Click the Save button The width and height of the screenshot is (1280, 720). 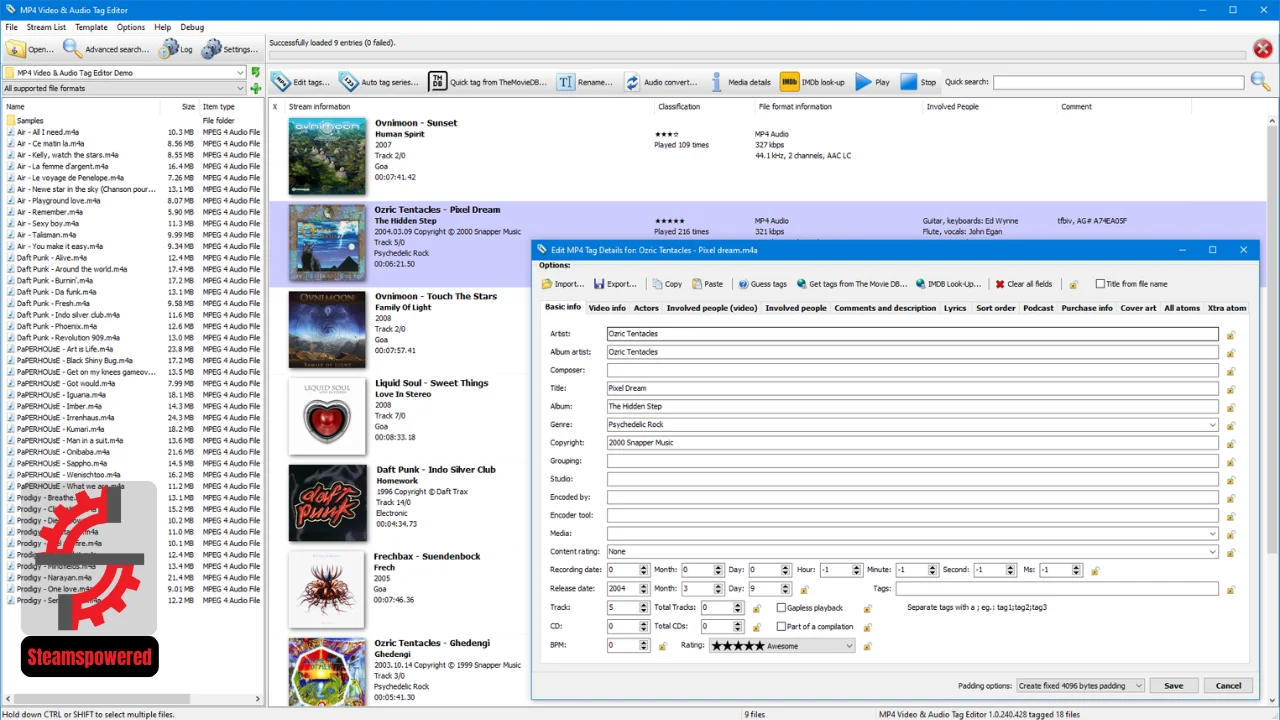(x=1173, y=685)
